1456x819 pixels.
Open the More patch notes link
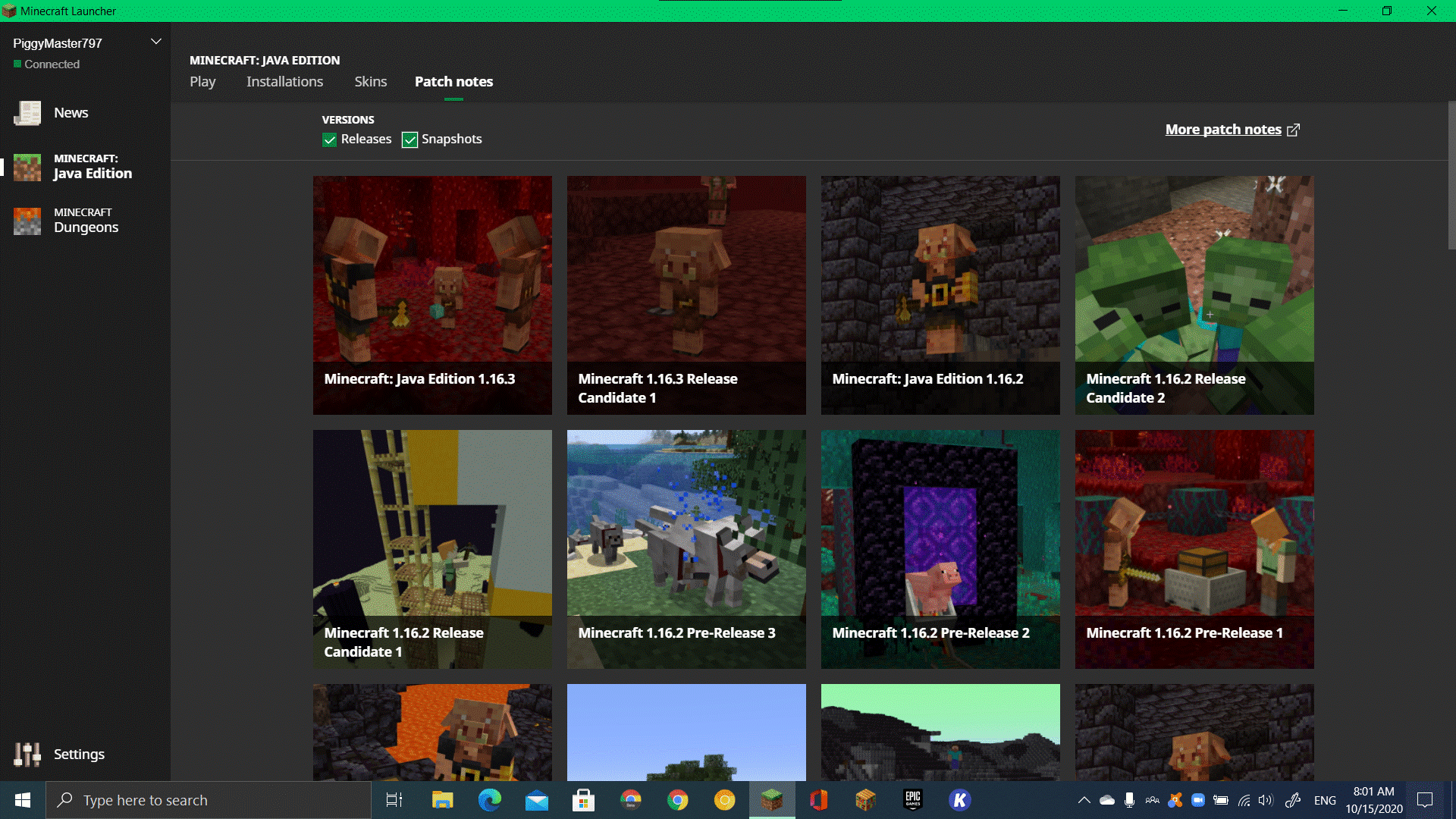(1222, 130)
